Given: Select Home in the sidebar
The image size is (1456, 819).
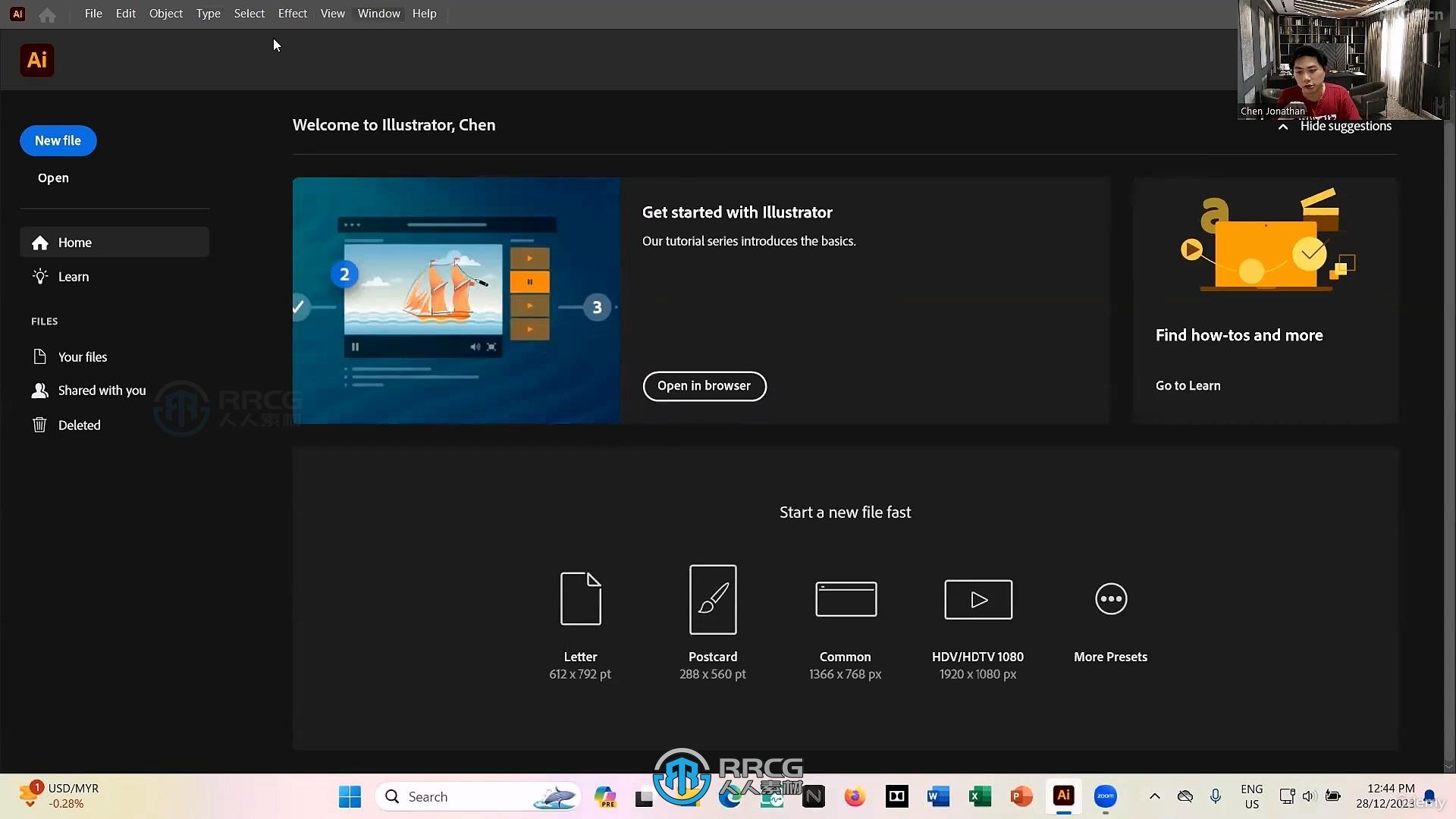Looking at the screenshot, I should coord(115,242).
